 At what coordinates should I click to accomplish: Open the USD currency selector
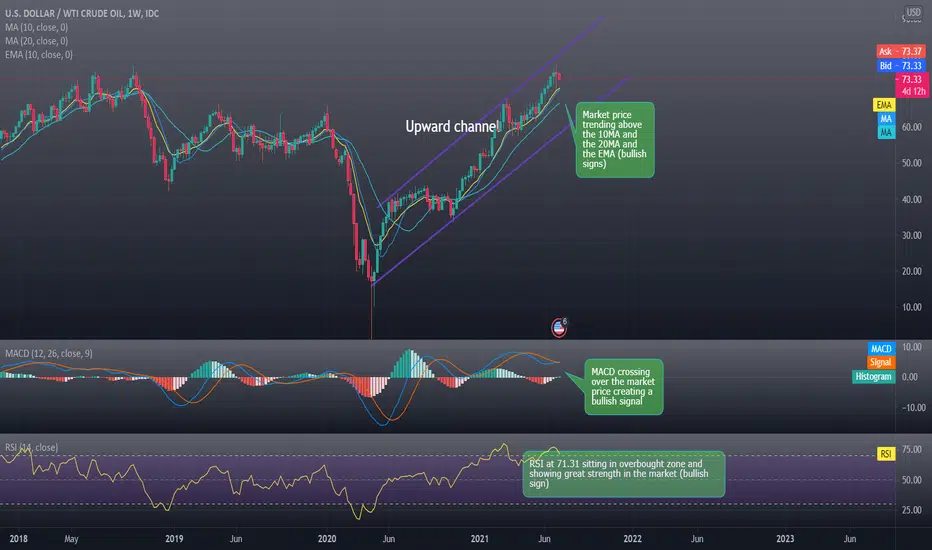click(x=913, y=12)
